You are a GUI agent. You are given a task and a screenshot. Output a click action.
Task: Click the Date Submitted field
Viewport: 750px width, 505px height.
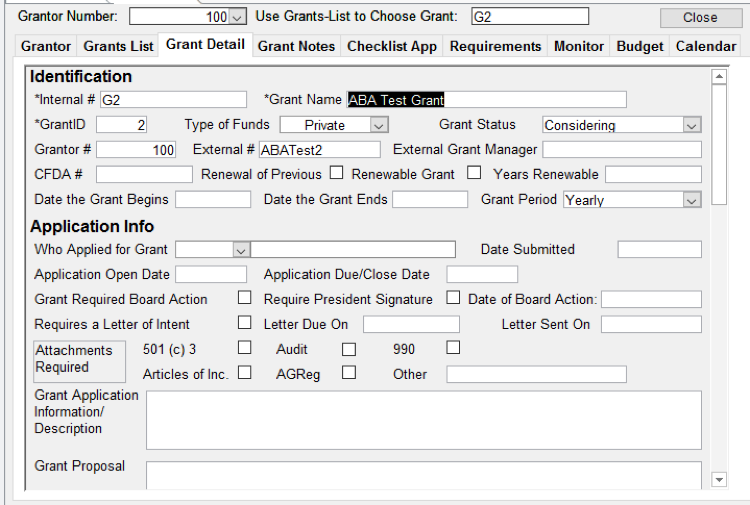(x=659, y=249)
